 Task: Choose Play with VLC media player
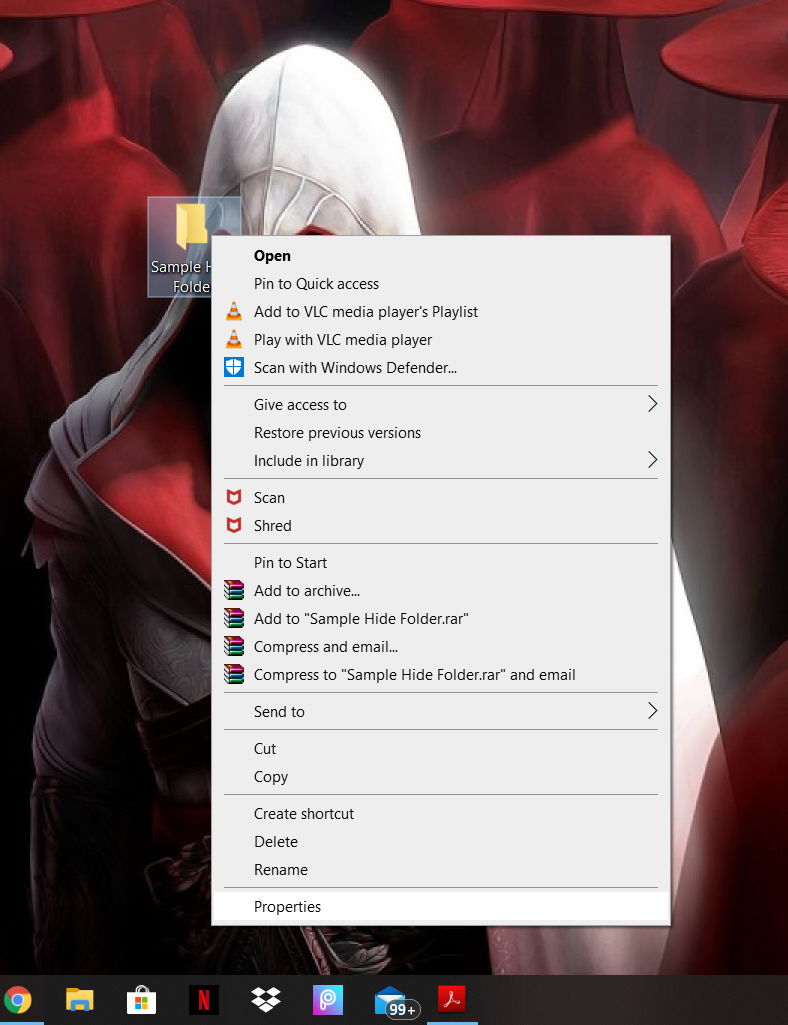point(441,340)
